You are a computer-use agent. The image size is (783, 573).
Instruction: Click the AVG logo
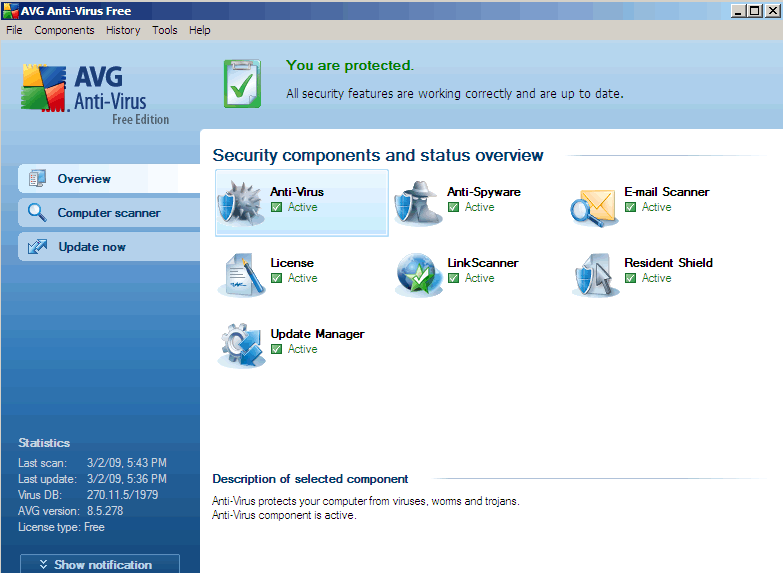click(x=95, y=94)
